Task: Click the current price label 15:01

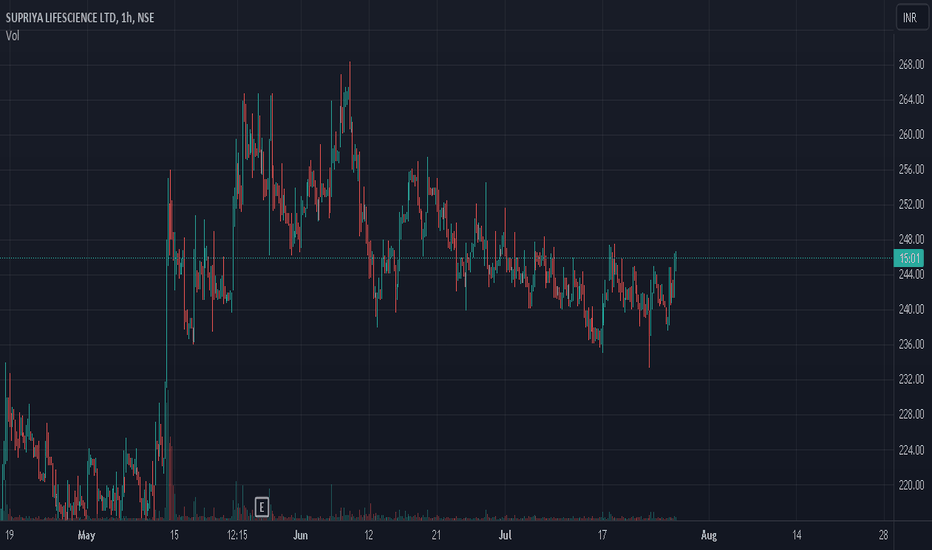Action: pos(909,258)
